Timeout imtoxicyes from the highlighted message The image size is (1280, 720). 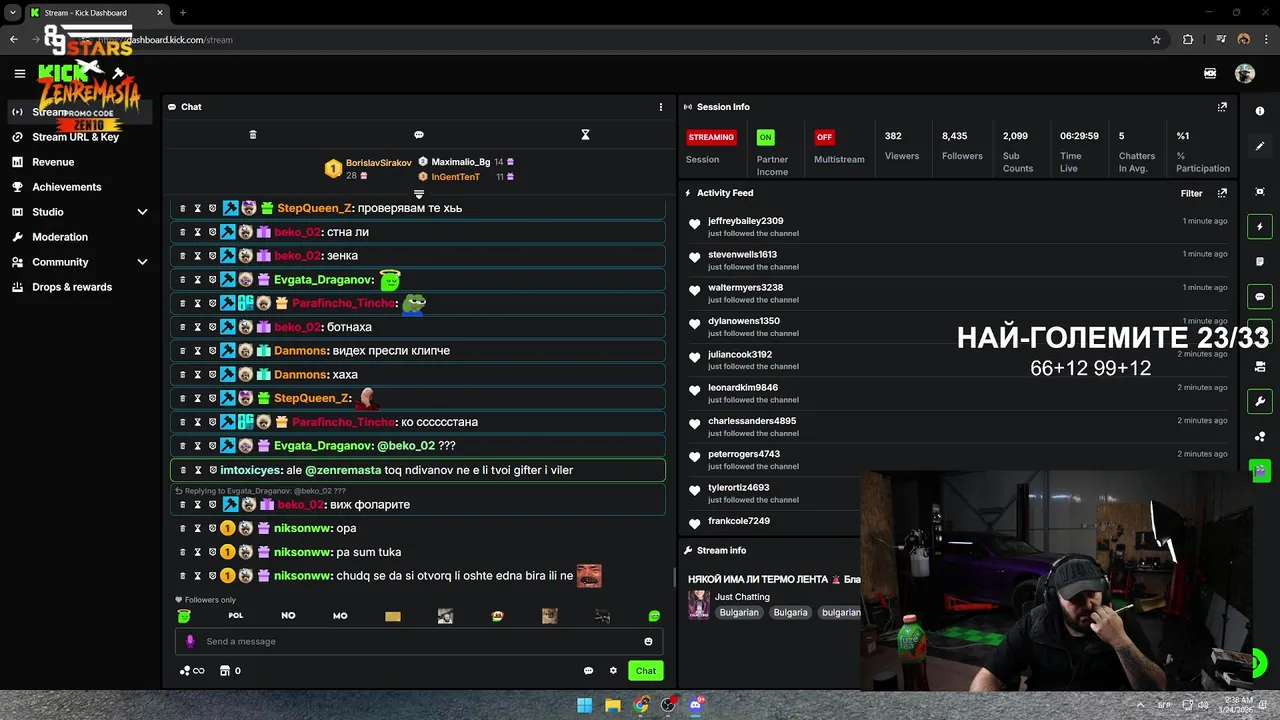tap(197, 470)
